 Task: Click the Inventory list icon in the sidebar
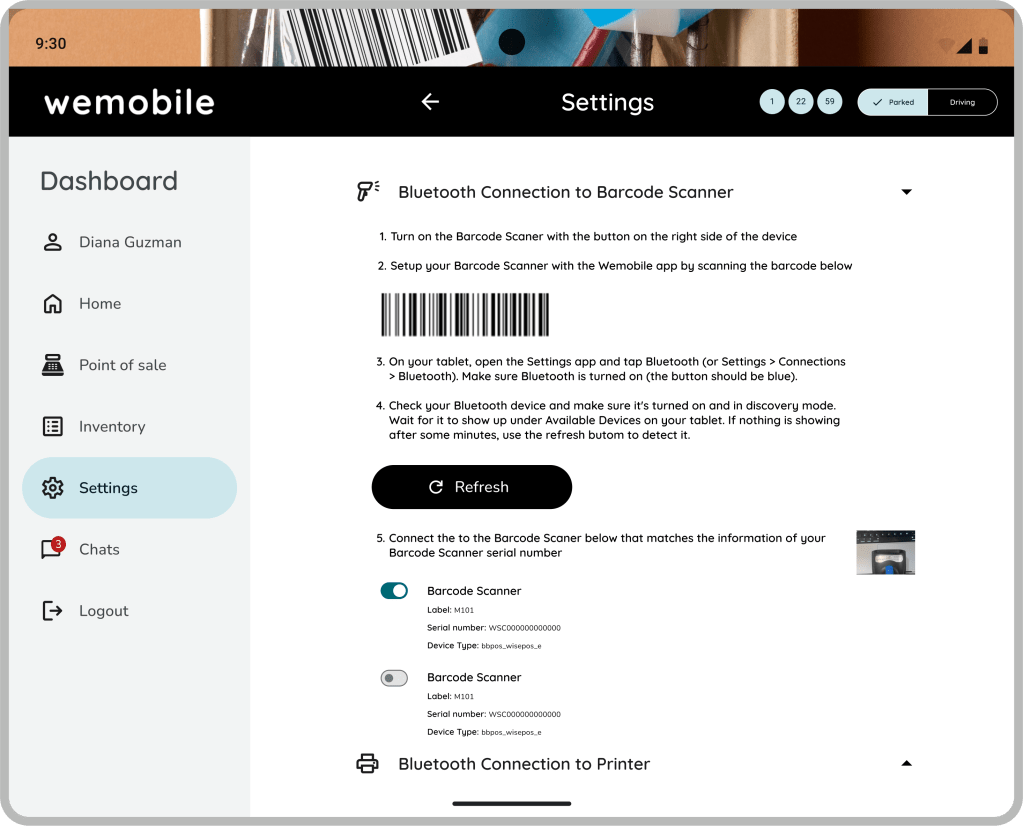click(52, 427)
